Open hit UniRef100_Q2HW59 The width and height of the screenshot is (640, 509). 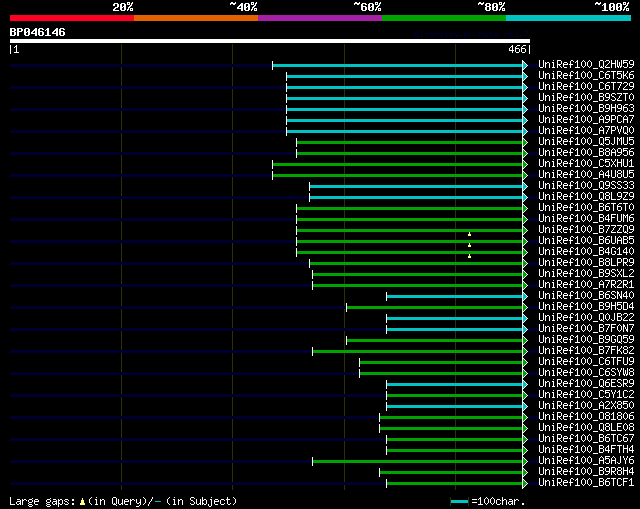586,64
